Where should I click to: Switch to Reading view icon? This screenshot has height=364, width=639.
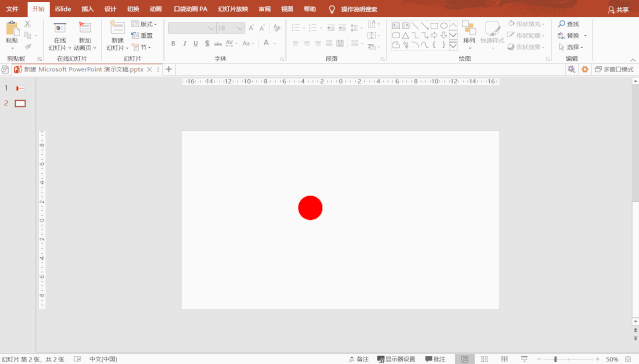tap(505, 359)
